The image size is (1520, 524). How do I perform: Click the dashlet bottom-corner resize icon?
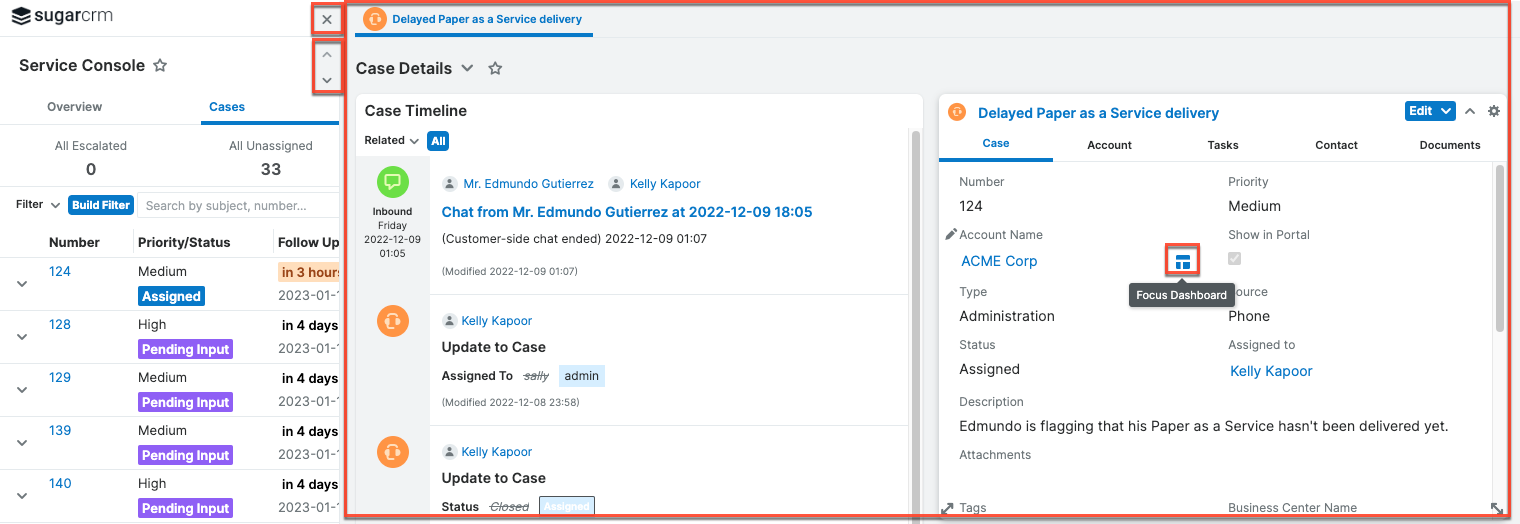1496,508
